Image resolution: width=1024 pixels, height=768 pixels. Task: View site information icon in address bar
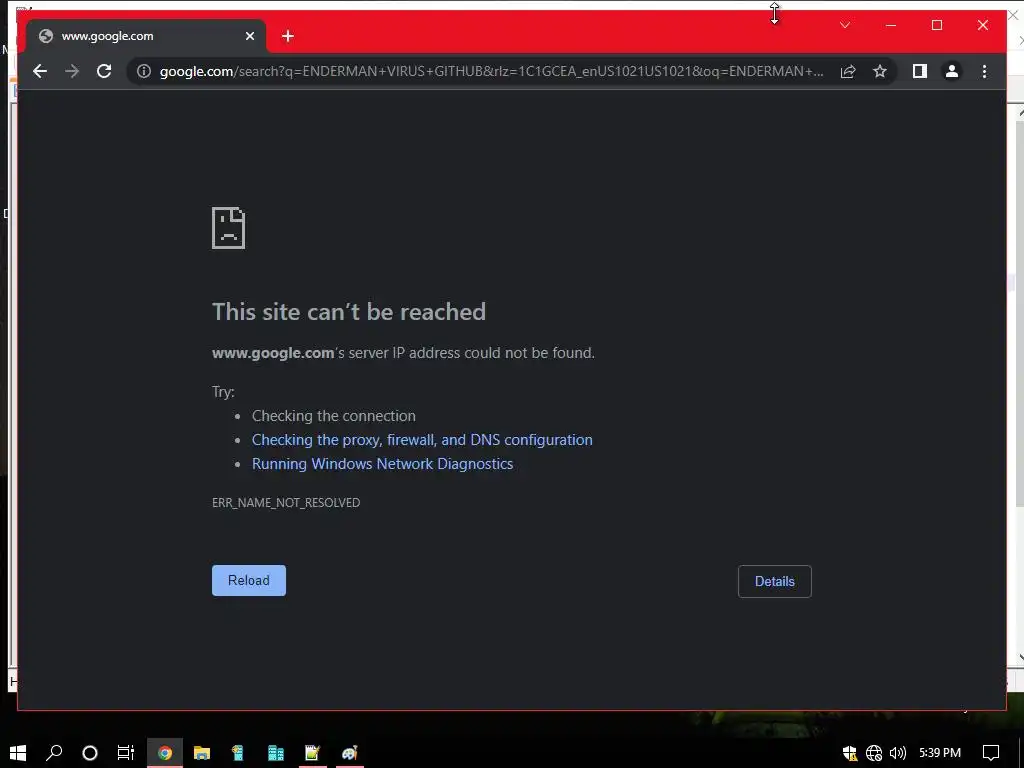144,71
